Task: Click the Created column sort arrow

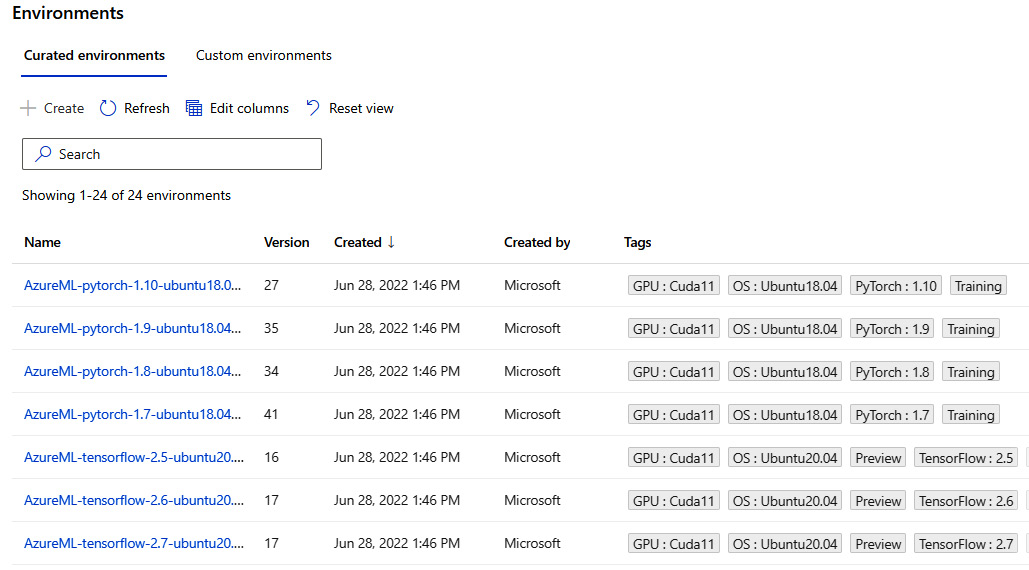Action: click(x=391, y=242)
